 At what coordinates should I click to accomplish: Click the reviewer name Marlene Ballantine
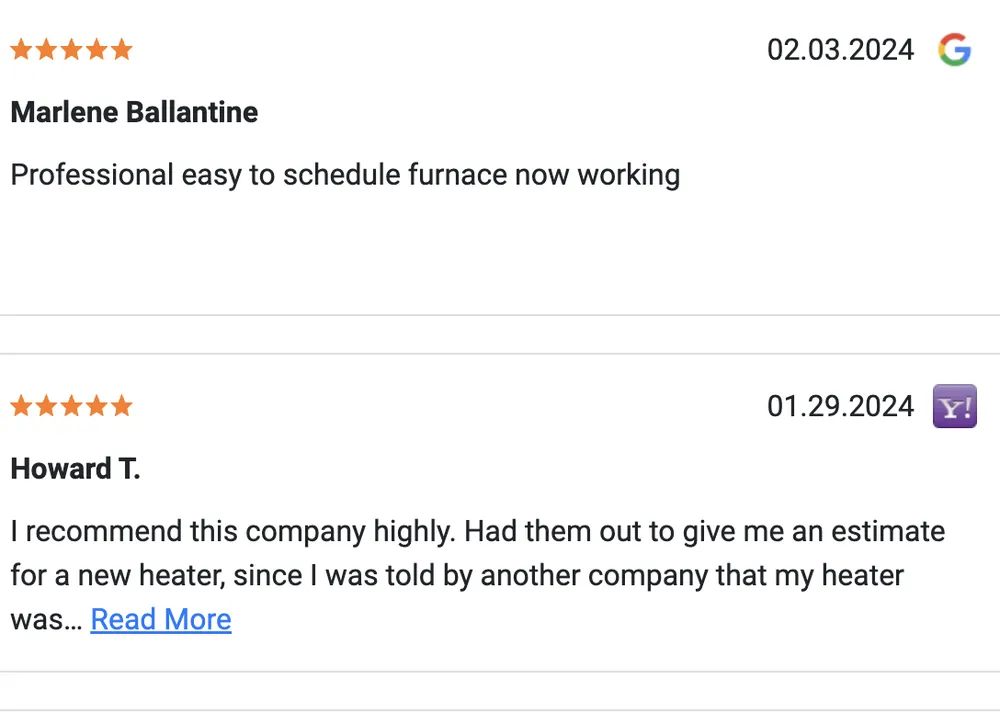tap(134, 112)
